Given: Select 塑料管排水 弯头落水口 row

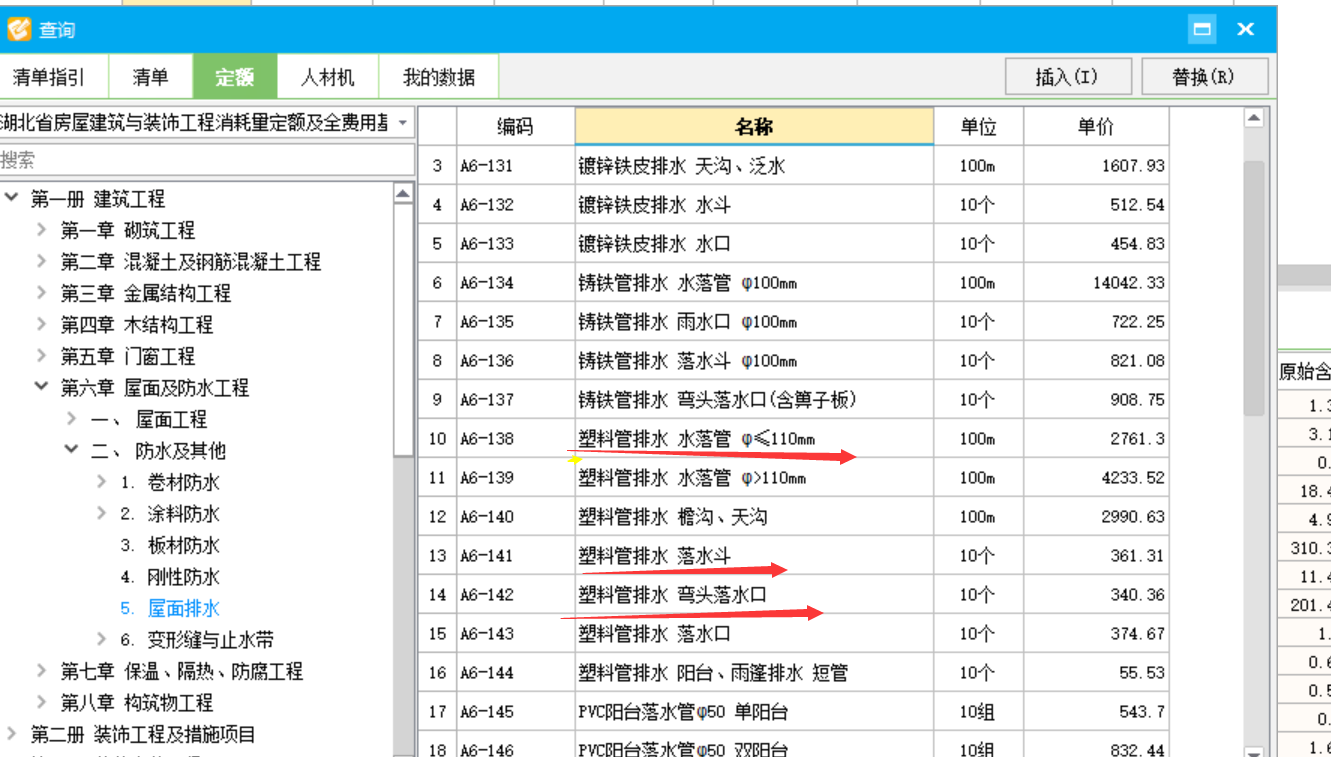Looking at the screenshot, I should coord(794,595).
